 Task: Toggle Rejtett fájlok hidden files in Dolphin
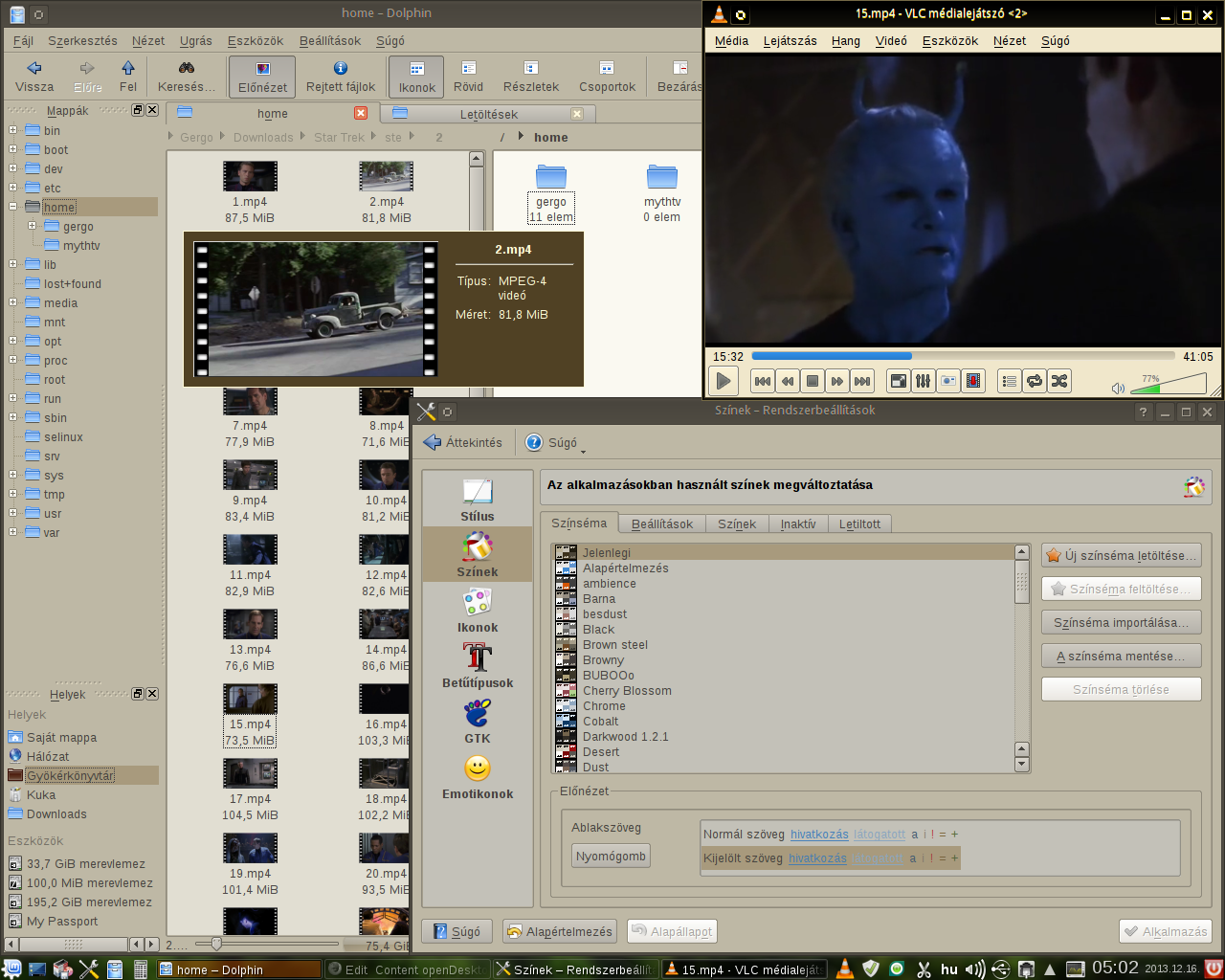(341, 77)
